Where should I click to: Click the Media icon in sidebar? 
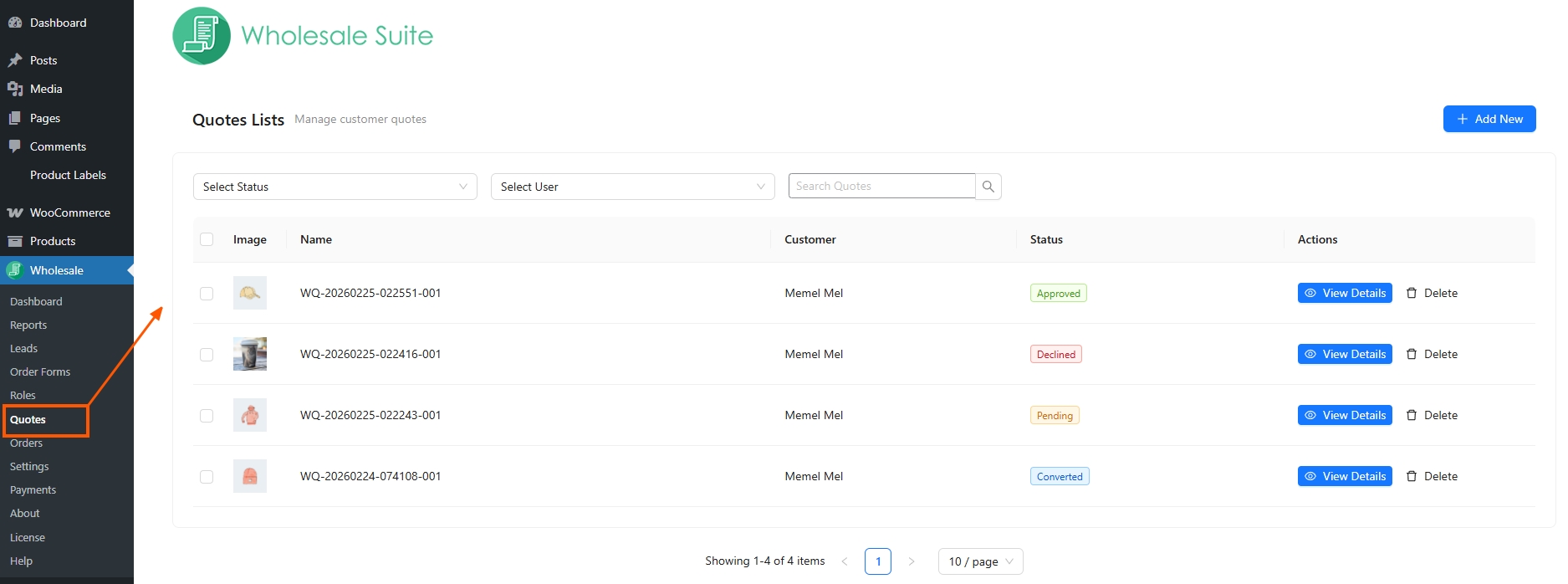tap(15, 89)
